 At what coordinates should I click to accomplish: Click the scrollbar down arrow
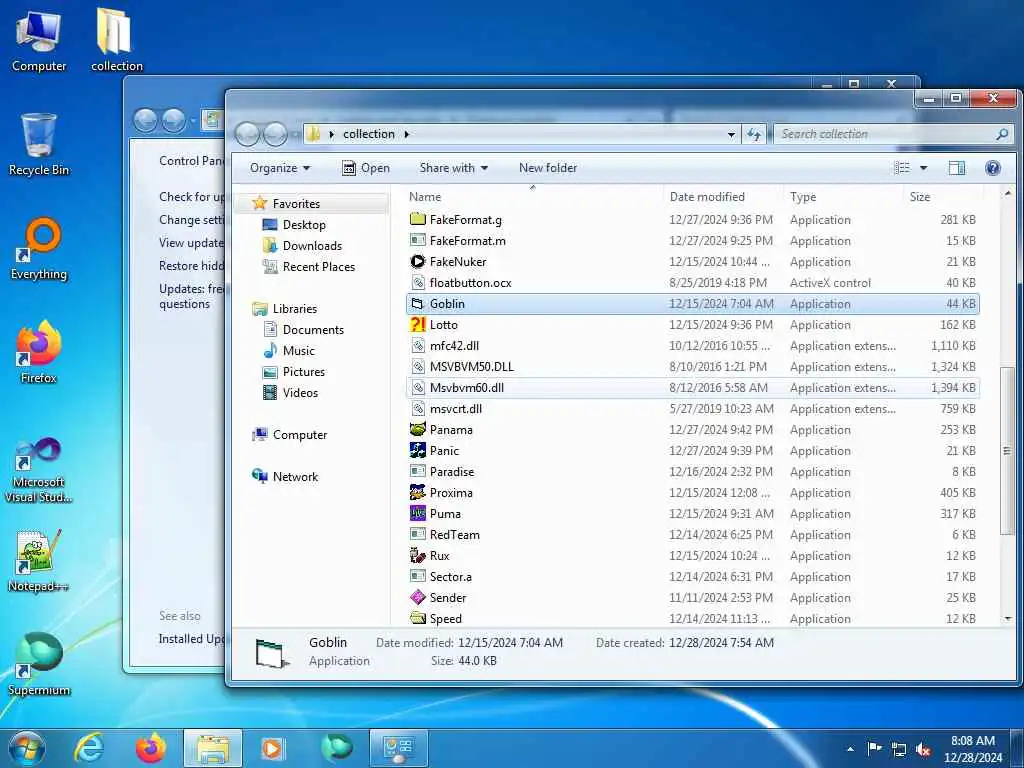coord(1008,618)
